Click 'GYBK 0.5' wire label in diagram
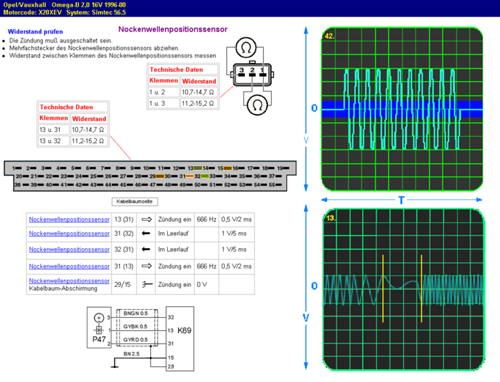Screen dimensions: 500x382 (135, 326)
